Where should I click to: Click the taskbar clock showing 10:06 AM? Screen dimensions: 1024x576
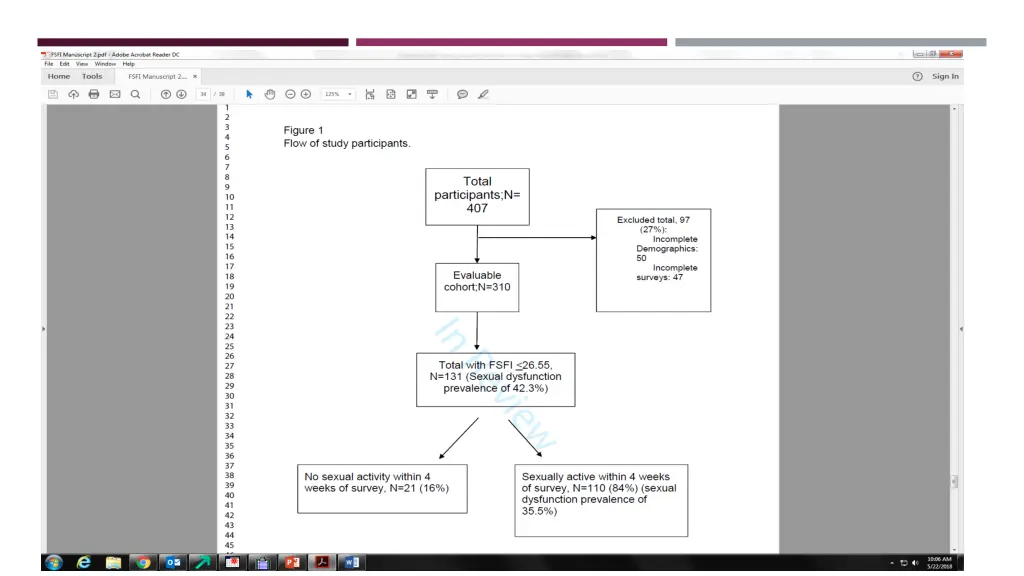940,563
